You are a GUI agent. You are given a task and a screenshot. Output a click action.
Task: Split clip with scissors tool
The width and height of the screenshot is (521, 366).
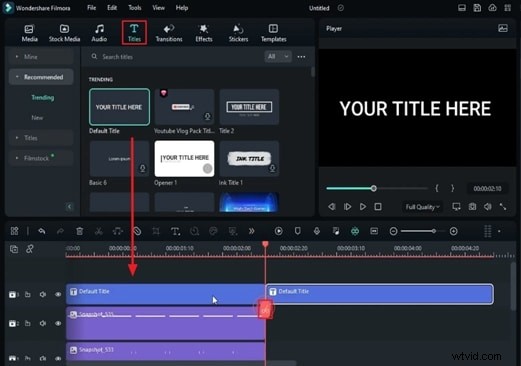(x=99, y=231)
